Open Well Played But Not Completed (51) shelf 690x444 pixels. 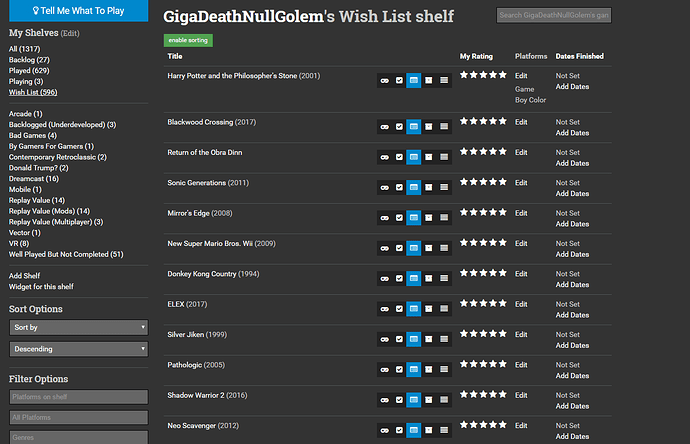tap(66, 254)
